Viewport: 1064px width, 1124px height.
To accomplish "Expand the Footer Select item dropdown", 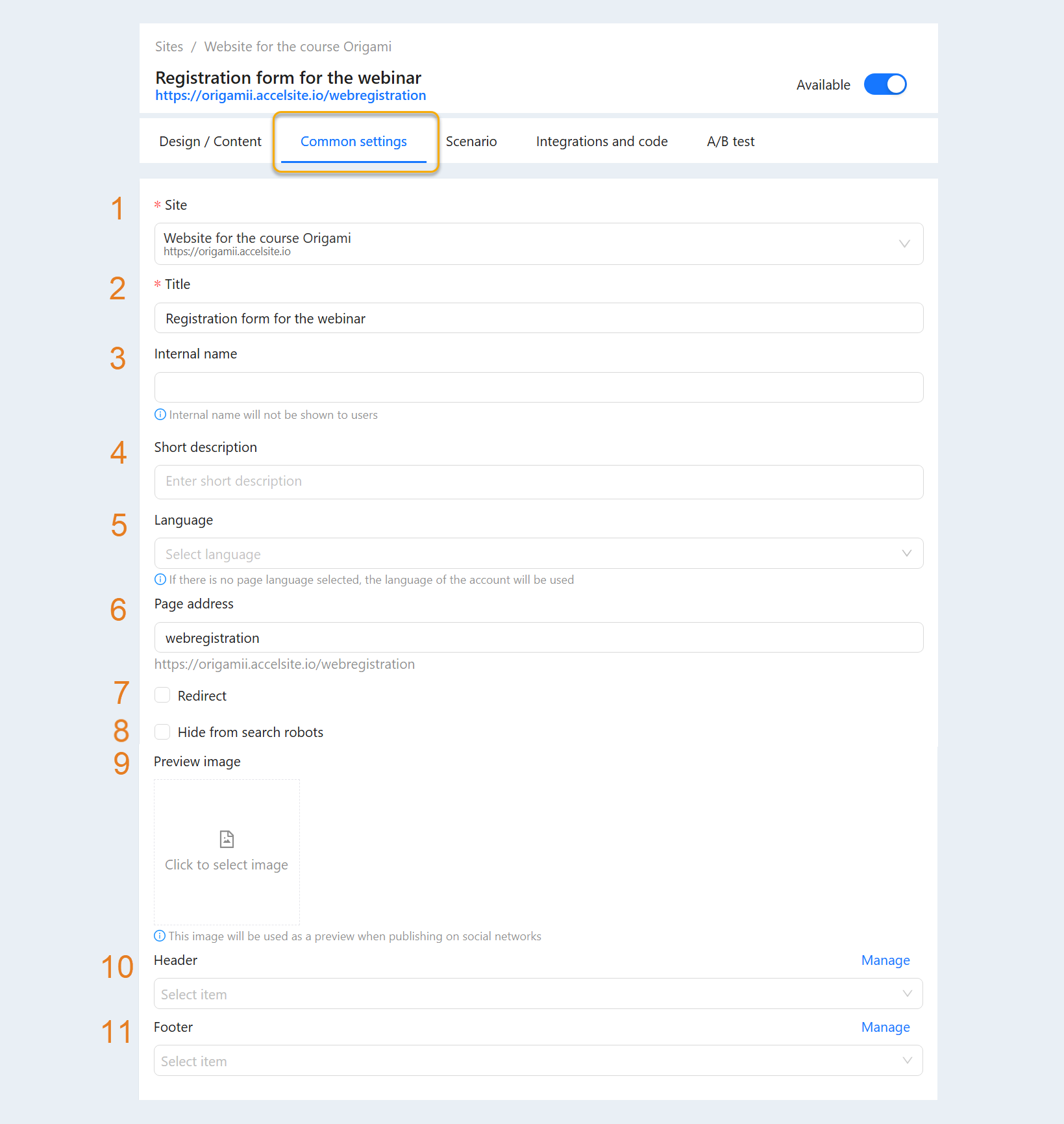I will coord(538,1060).
